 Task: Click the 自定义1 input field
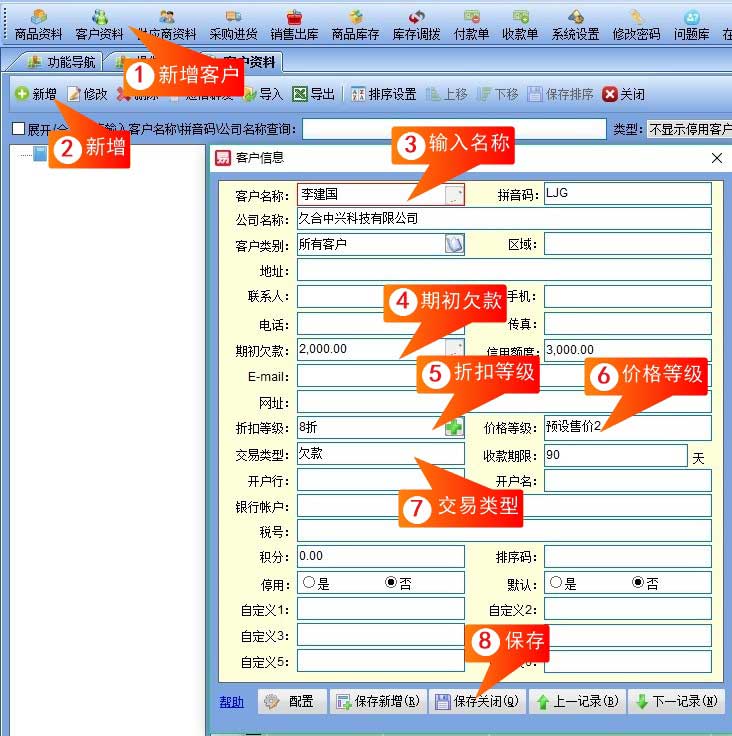(x=380, y=609)
